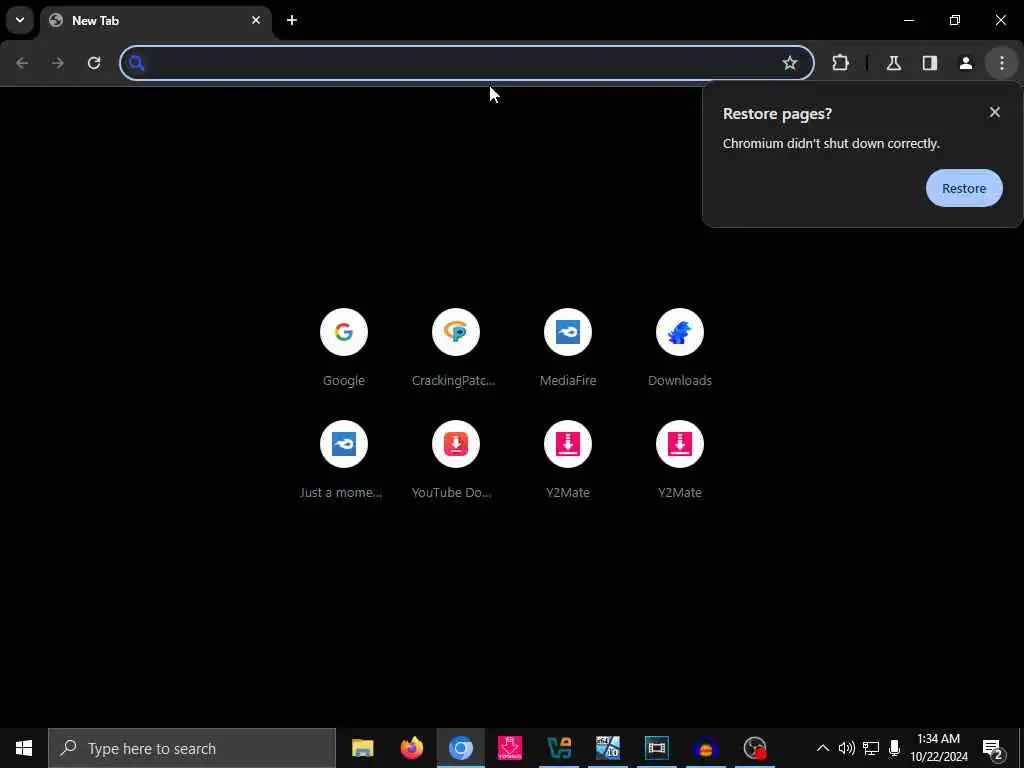Toggle the side panel icon
This screenshot has height=768, width=1024.
pos(929,63)
